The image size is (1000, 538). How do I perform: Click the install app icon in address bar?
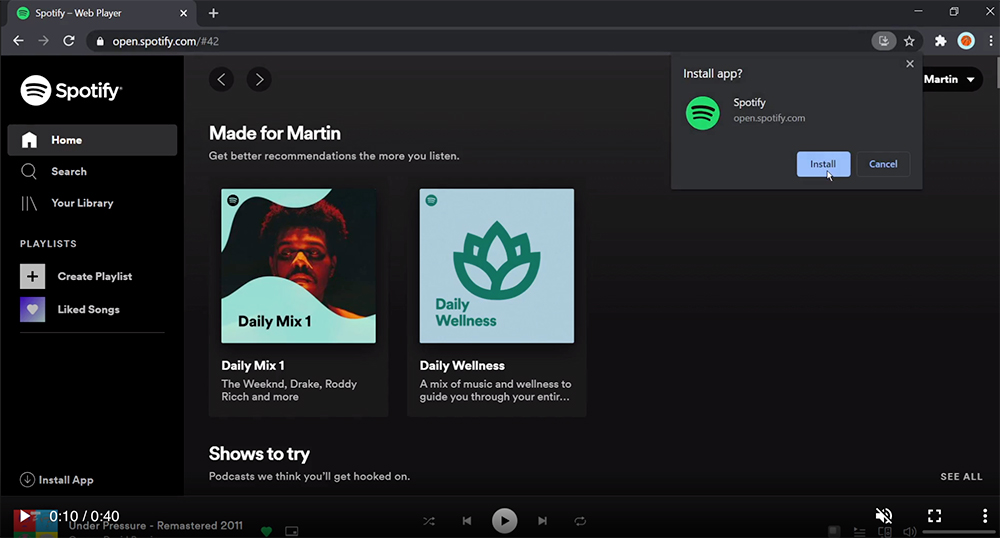click(x=883, y=41)
